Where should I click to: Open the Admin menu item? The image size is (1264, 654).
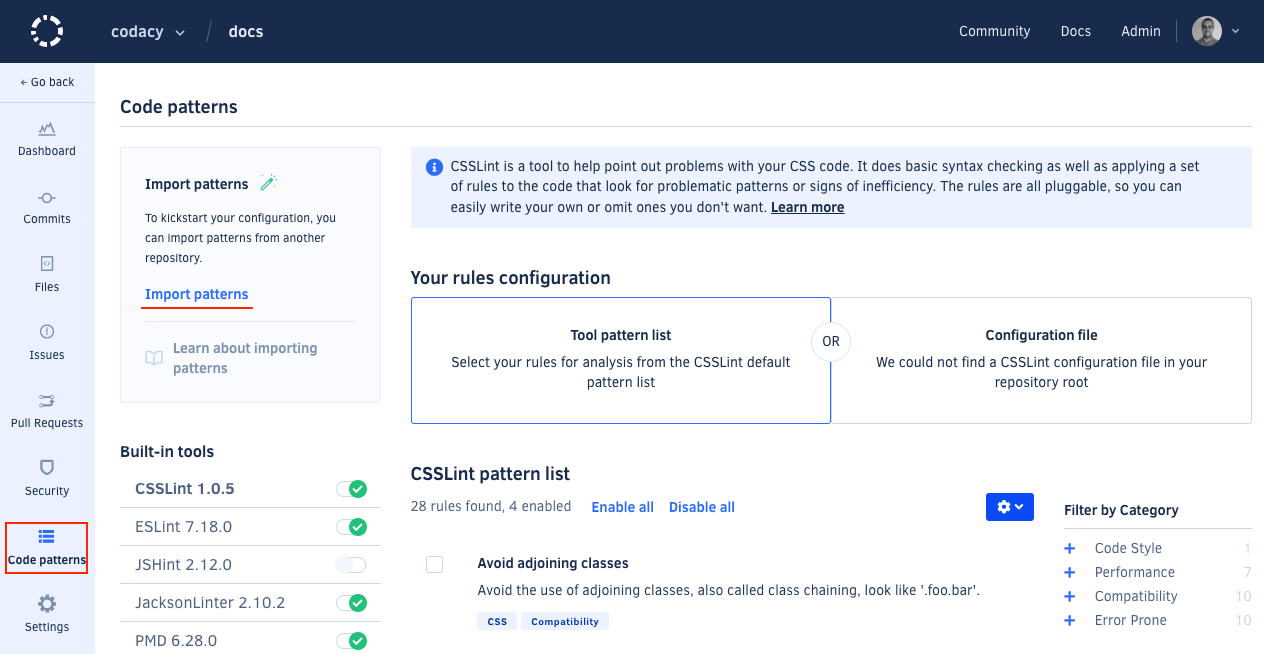tap(1140, 31)
